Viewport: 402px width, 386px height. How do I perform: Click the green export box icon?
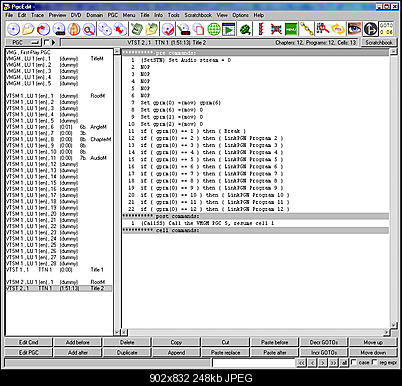137,29
